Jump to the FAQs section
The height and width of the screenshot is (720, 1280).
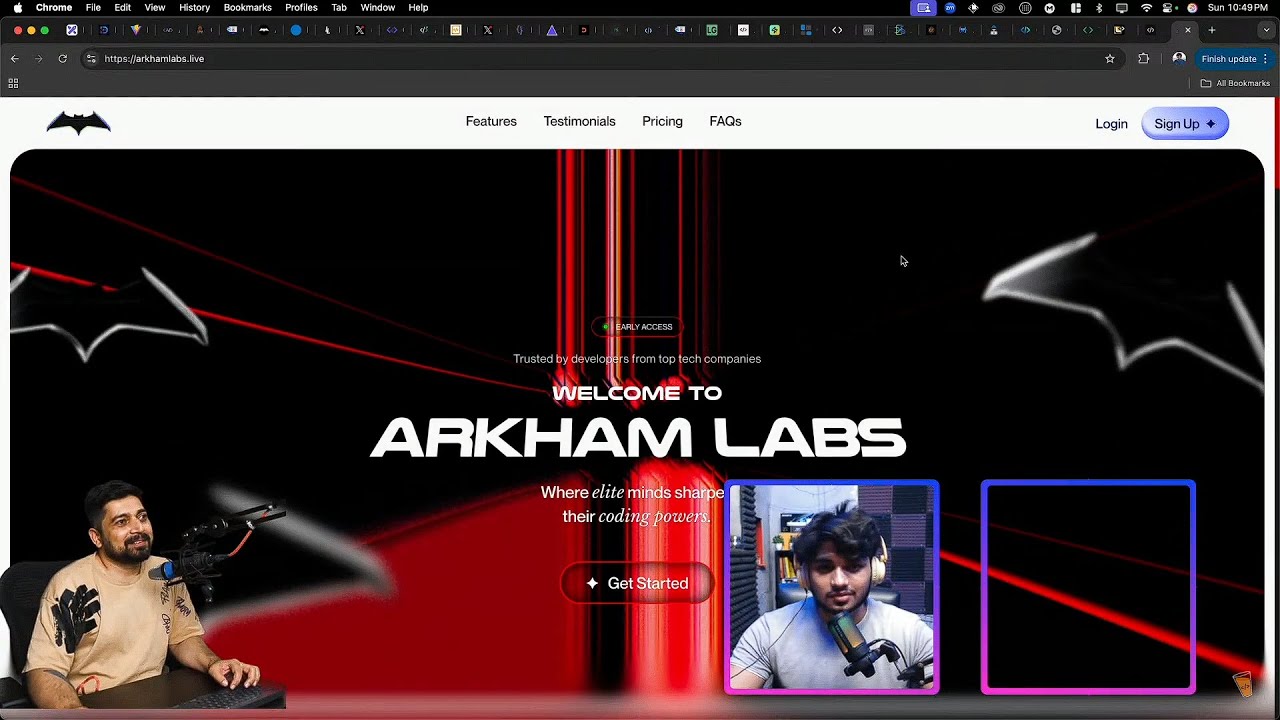(x=725, y=121)
